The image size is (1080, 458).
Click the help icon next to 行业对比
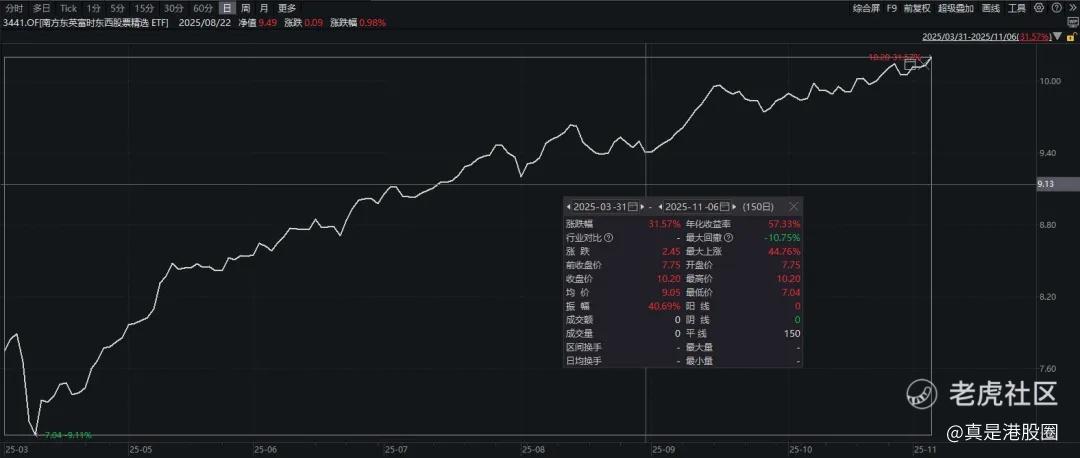[608, 238]
